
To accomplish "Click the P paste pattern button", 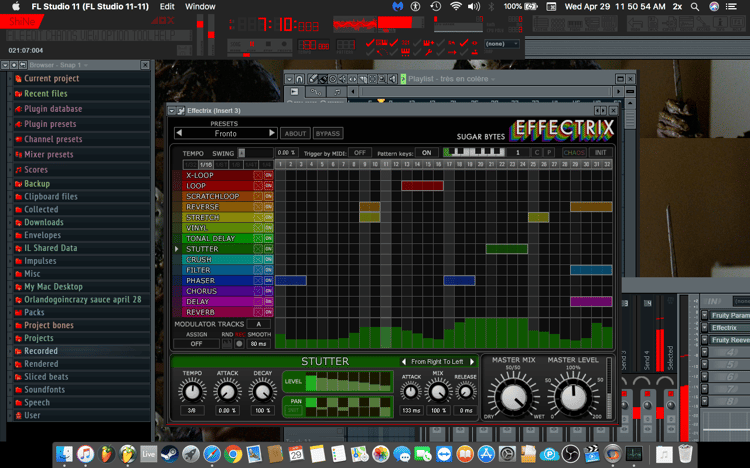I will pyautogui.click(x=549, y=153).
